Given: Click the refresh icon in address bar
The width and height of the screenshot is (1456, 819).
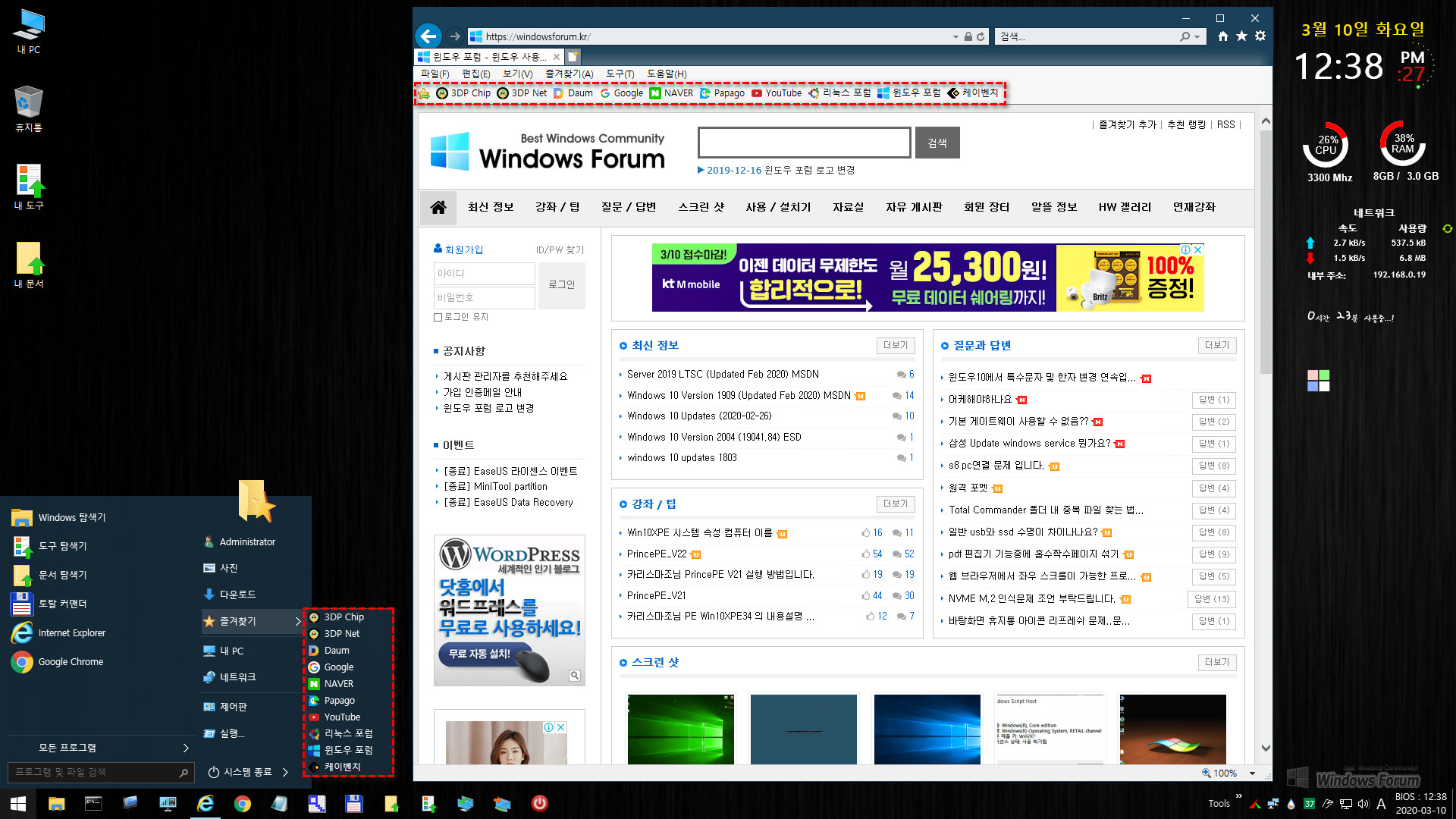Looking at the screenshot, I should (x=981, y=36).
